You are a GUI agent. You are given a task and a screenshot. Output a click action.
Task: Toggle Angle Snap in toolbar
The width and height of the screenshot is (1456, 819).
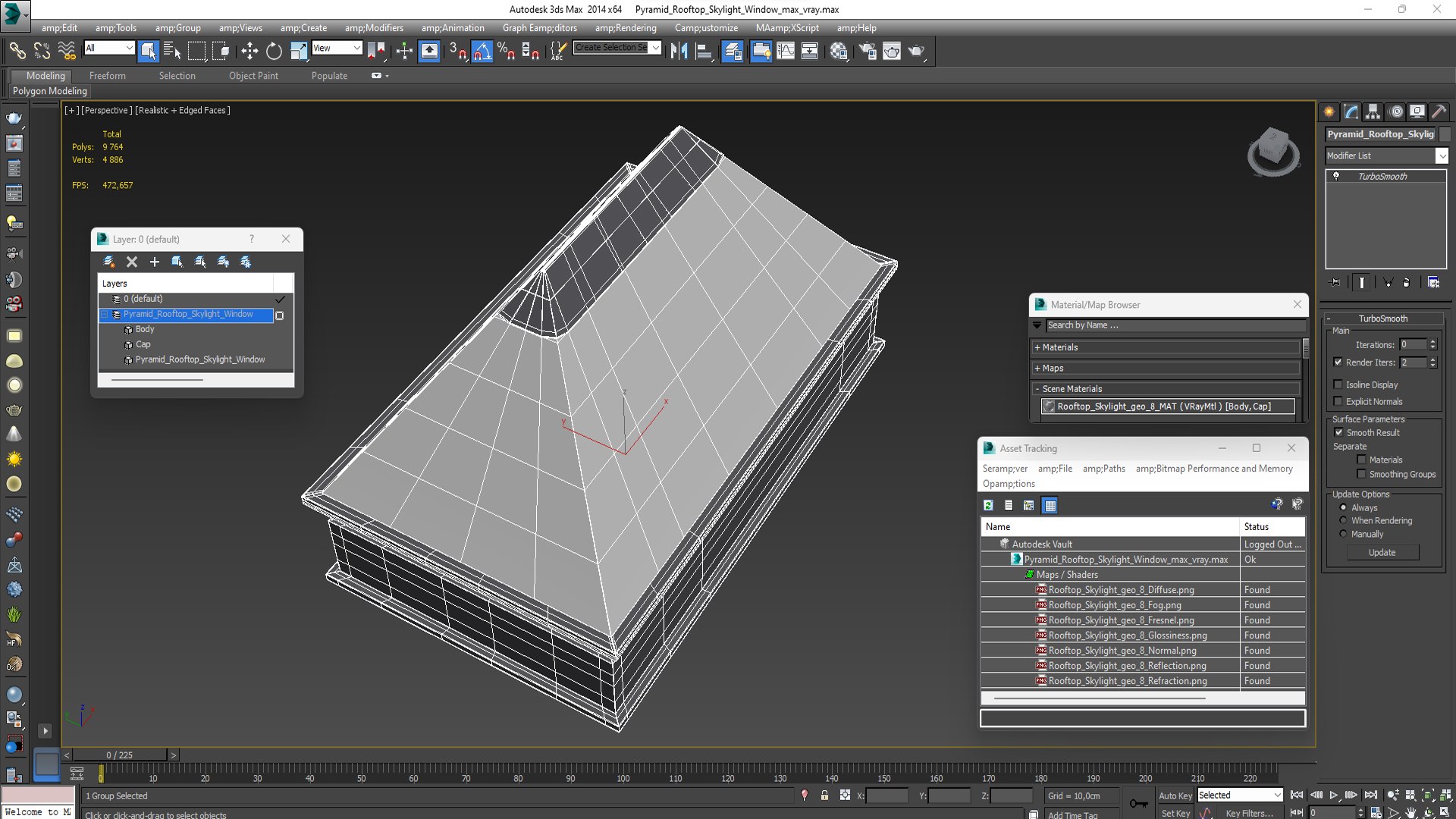click(x=482, y=51)
